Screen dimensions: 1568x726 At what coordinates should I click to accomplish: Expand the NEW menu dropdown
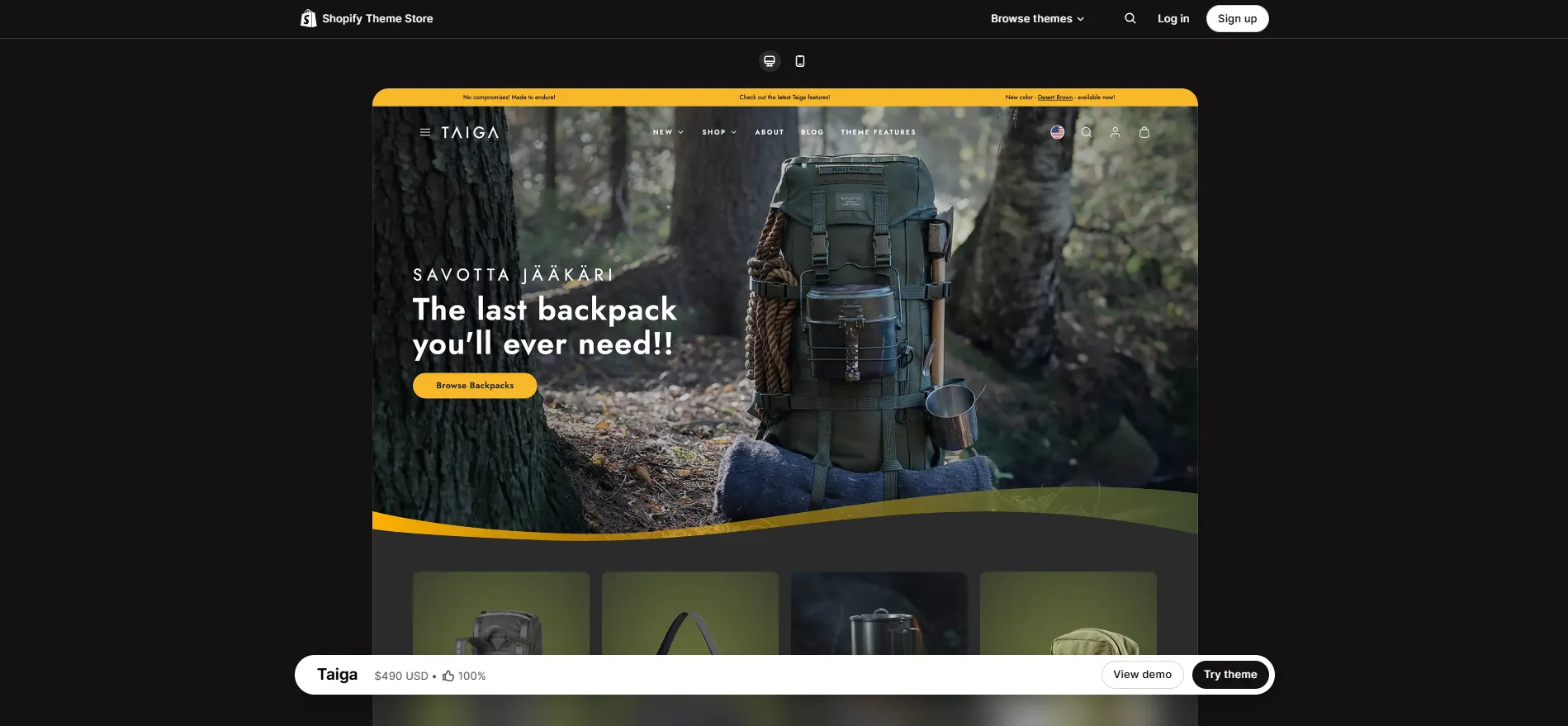(x=667, y=132)
